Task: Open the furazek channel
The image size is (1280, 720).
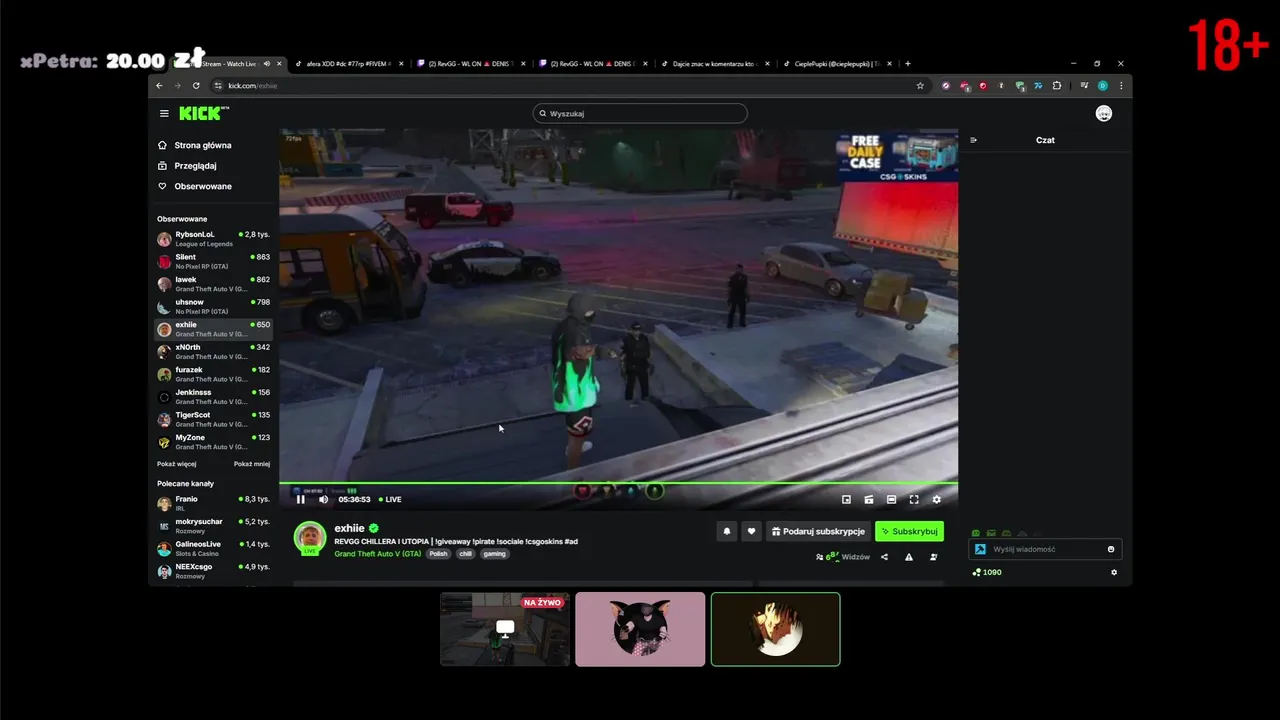Action: pos(213,374)
